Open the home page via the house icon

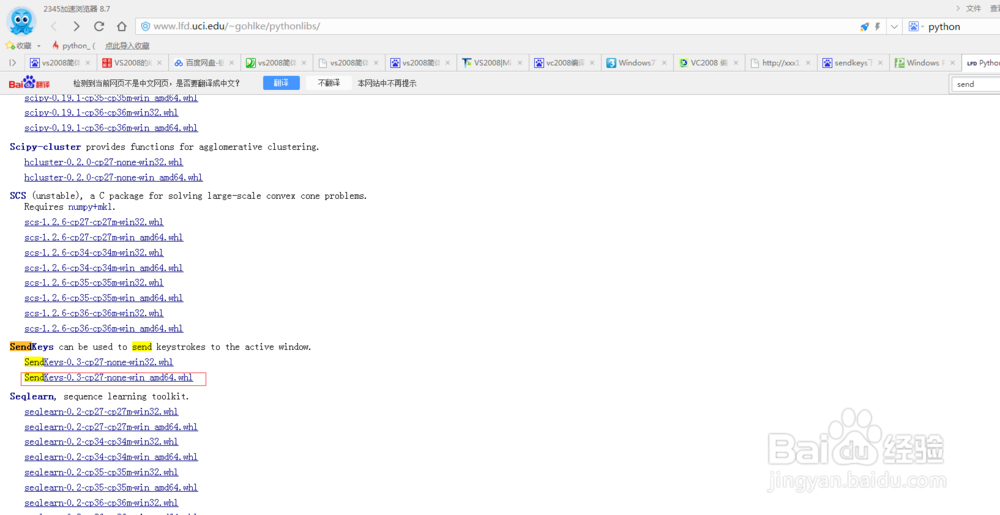[x=121, y=26]
